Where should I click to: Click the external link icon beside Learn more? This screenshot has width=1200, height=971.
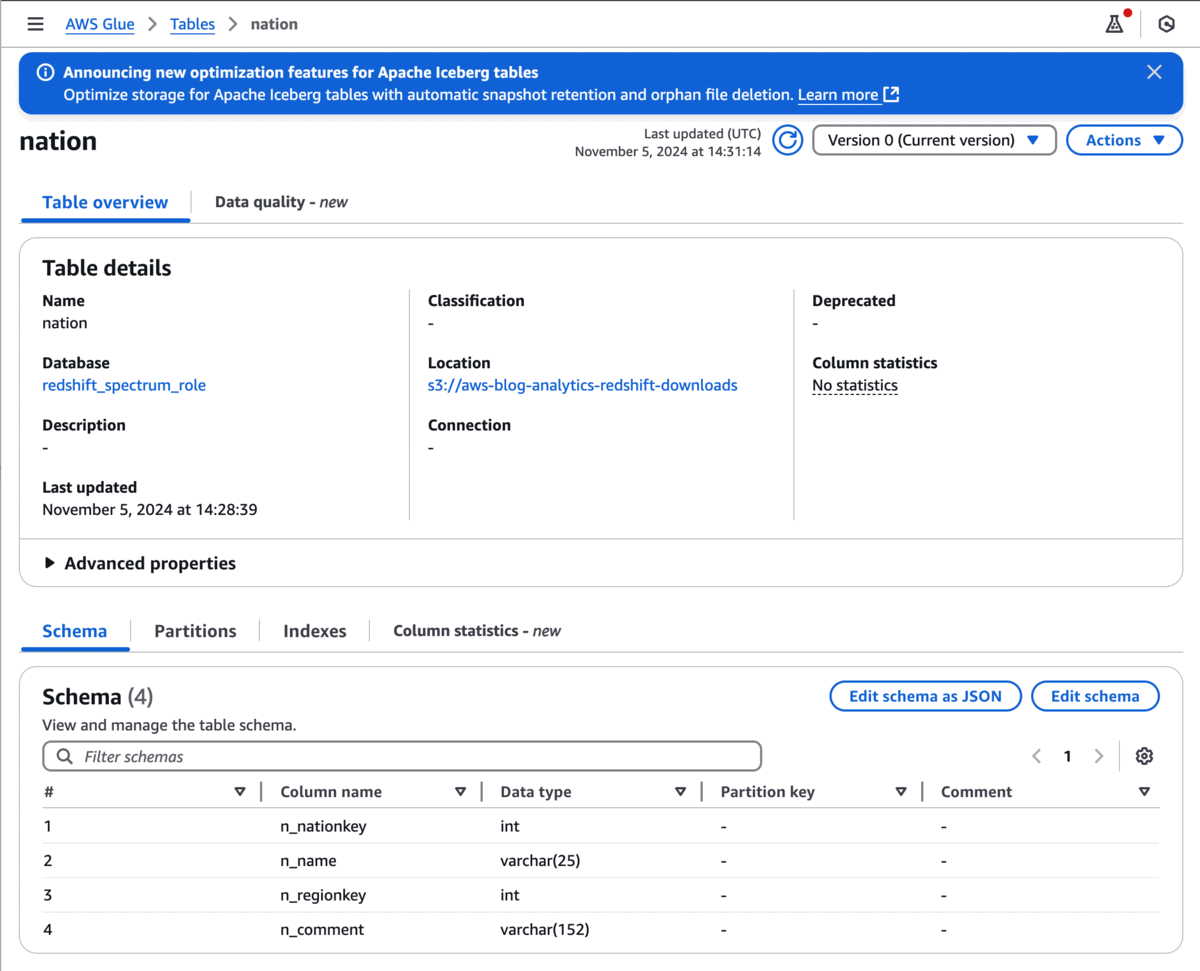(891, 95)
